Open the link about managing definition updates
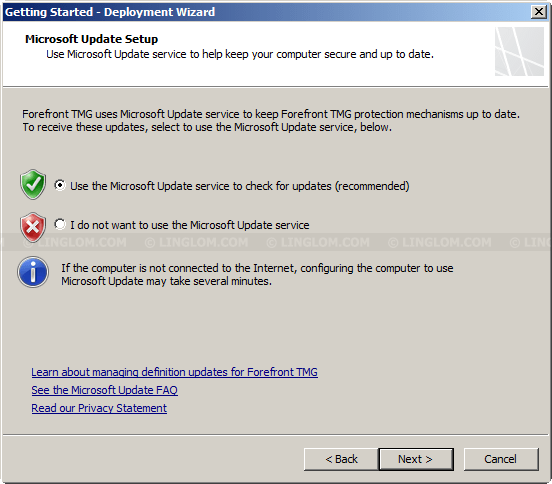The width and height of the screenshot is (552, 484). pos(175,372)
